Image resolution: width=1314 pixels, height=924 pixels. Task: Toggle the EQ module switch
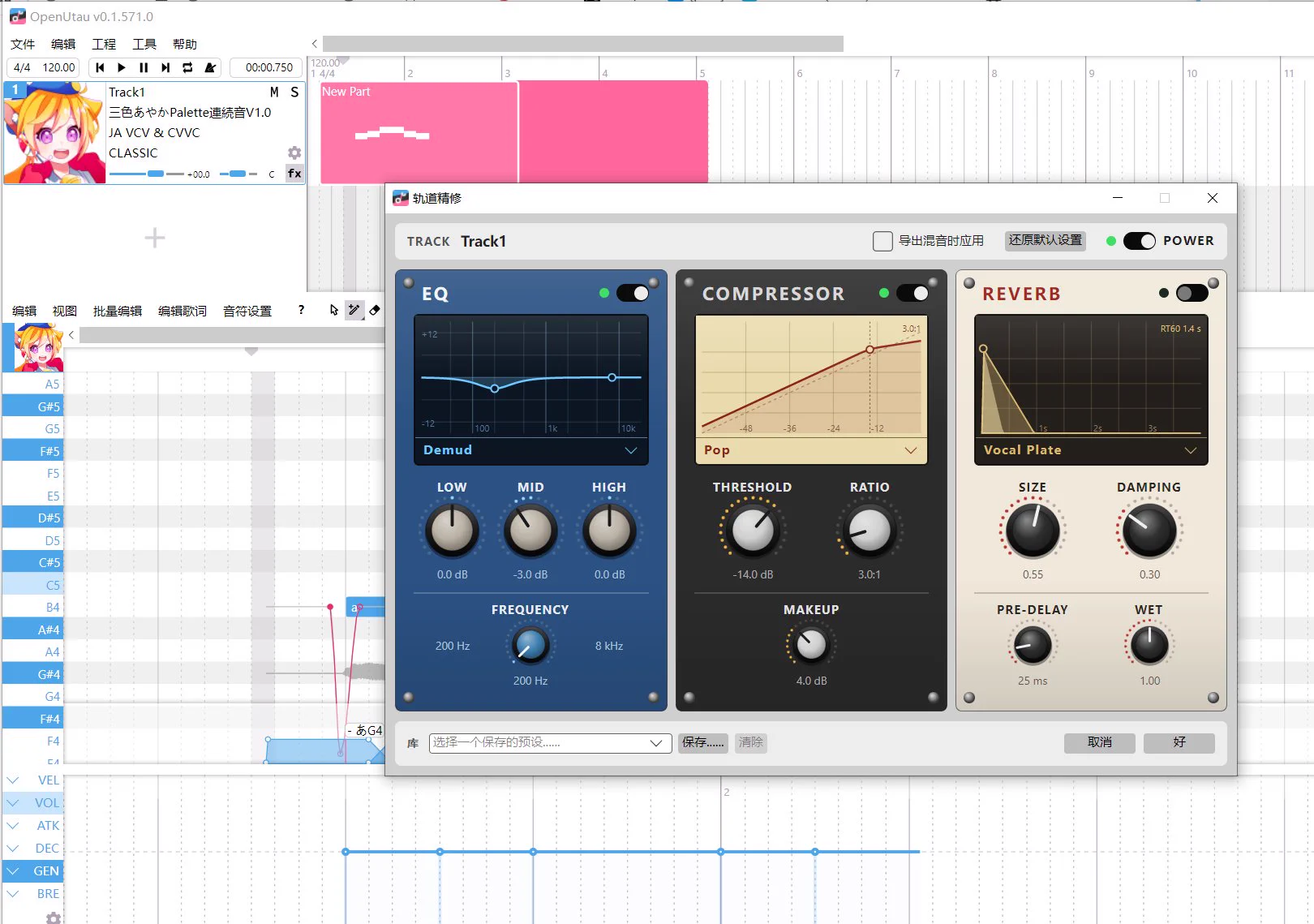coord(633,293)
